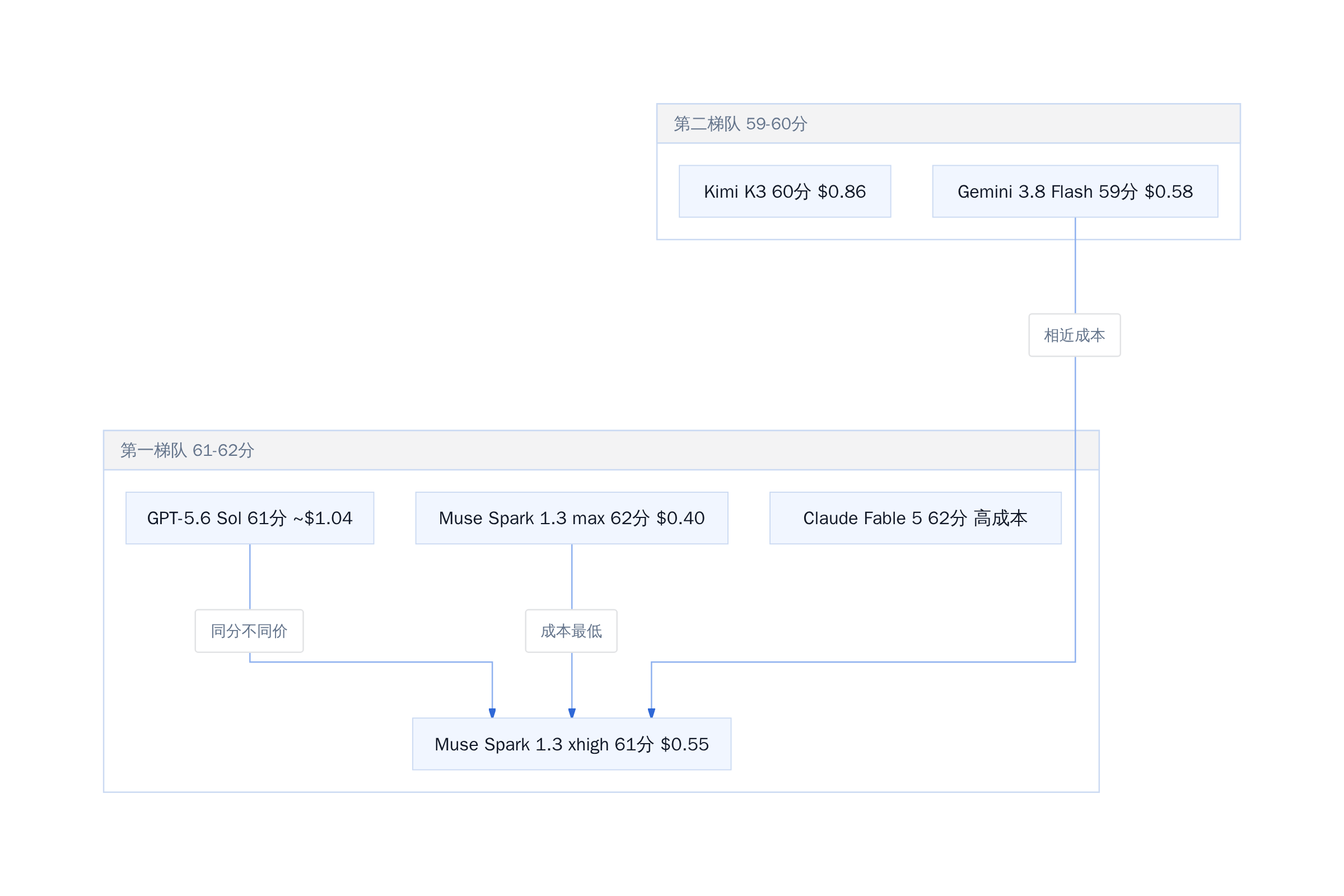Click the 相近成本 edge label
The height and width of the screenshot is (896, 1344).
click(x=1074, y=335)
